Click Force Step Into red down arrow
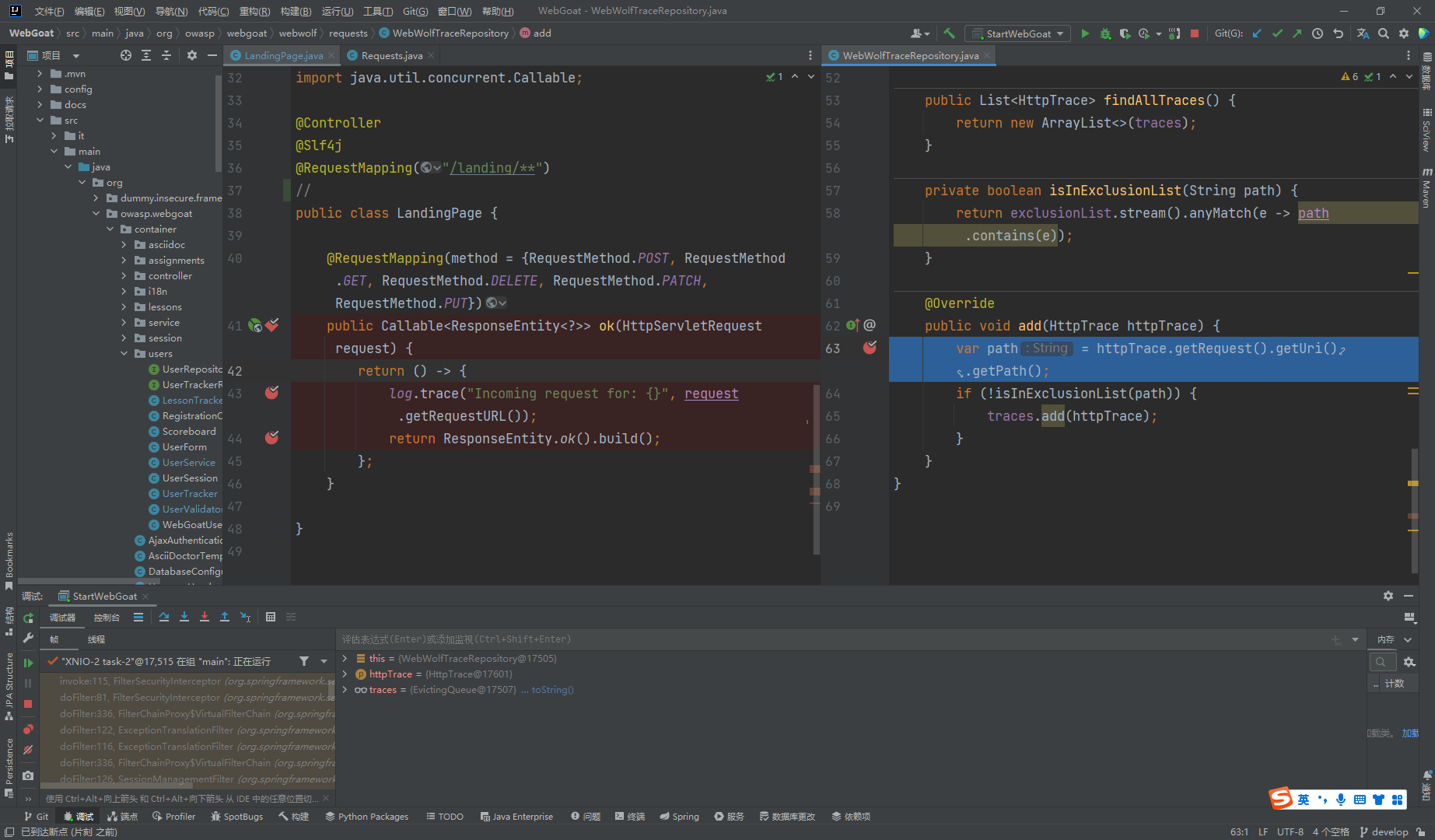 click(x=205, y=617)
